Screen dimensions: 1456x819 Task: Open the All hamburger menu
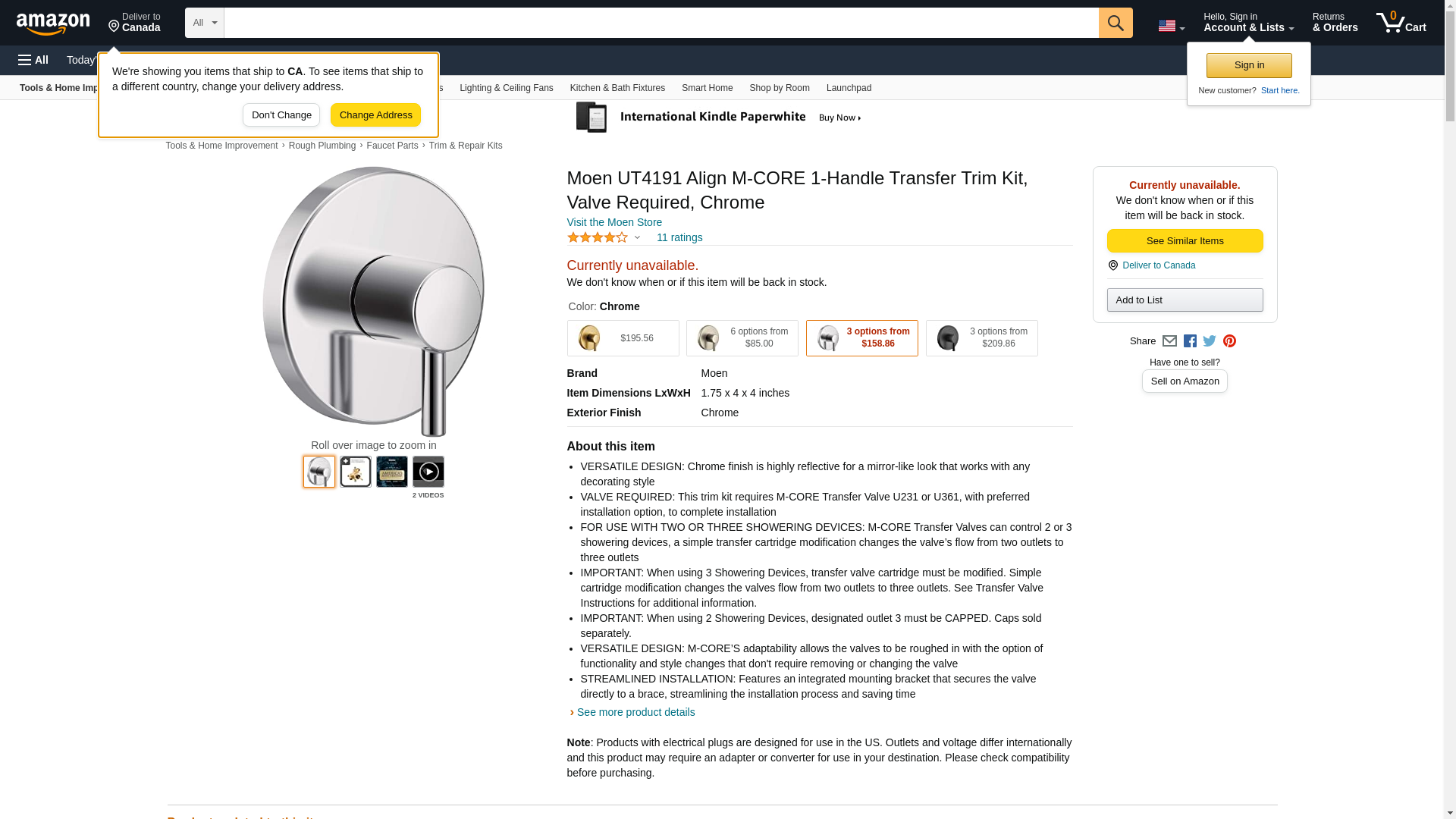coord(33,60)
